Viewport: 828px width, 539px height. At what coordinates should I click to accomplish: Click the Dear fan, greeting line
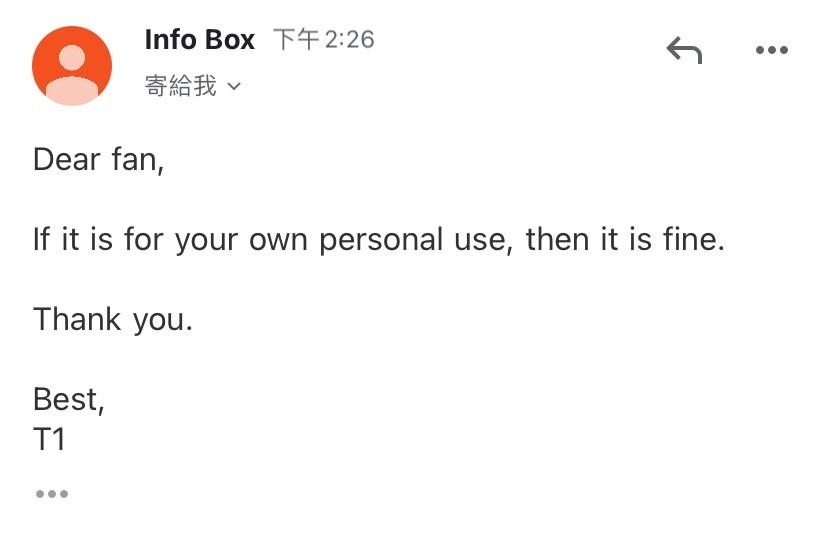click(x=99, y=159)
